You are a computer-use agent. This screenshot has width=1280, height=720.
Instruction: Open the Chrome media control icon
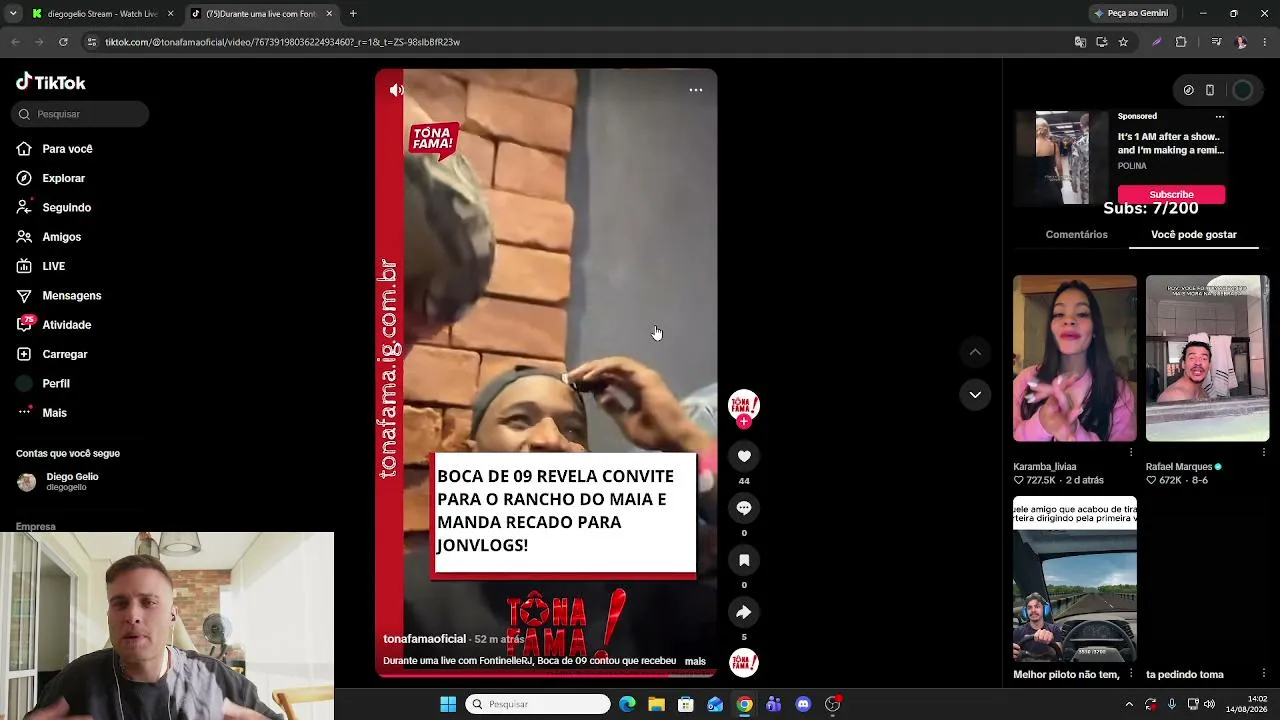click(1216, 42)
